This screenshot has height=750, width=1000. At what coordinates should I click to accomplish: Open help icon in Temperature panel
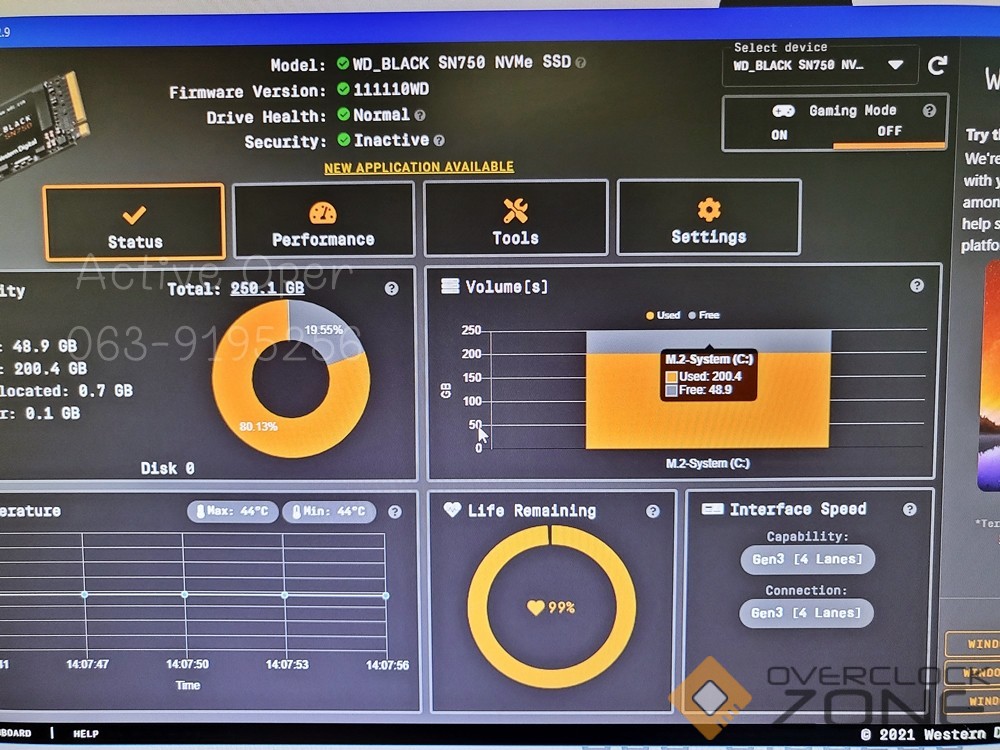395,511
